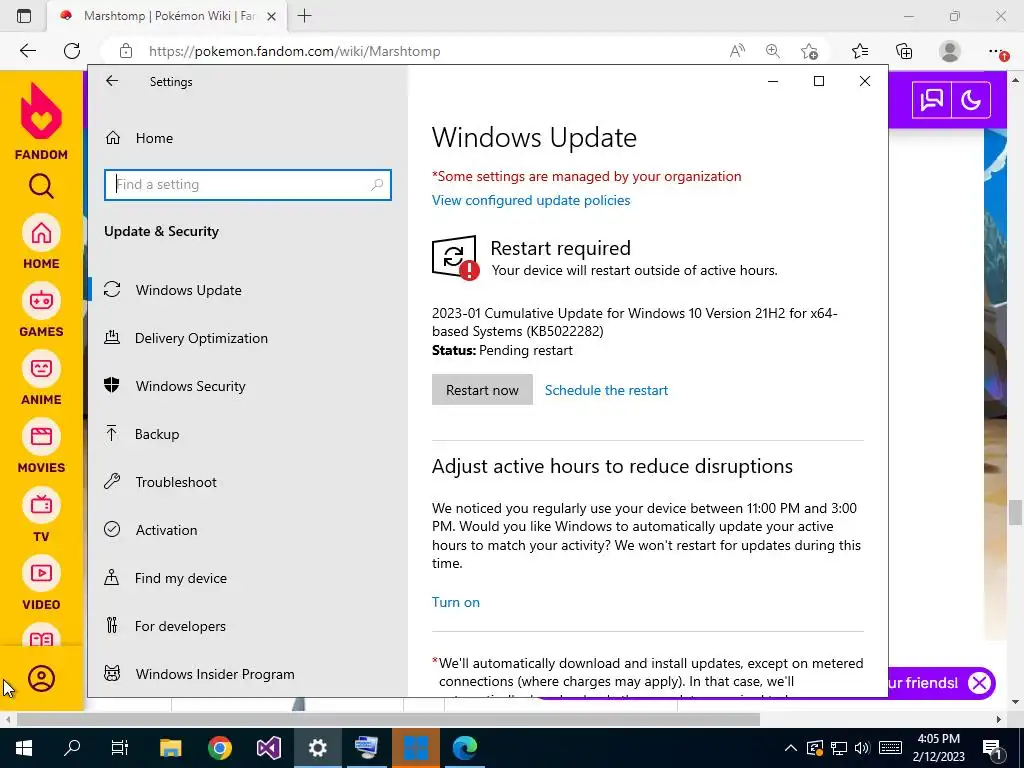Open Troubleshoot settings
Image resolution: width=1024 pixels, height=768 pixels.
tap(176, 482)
